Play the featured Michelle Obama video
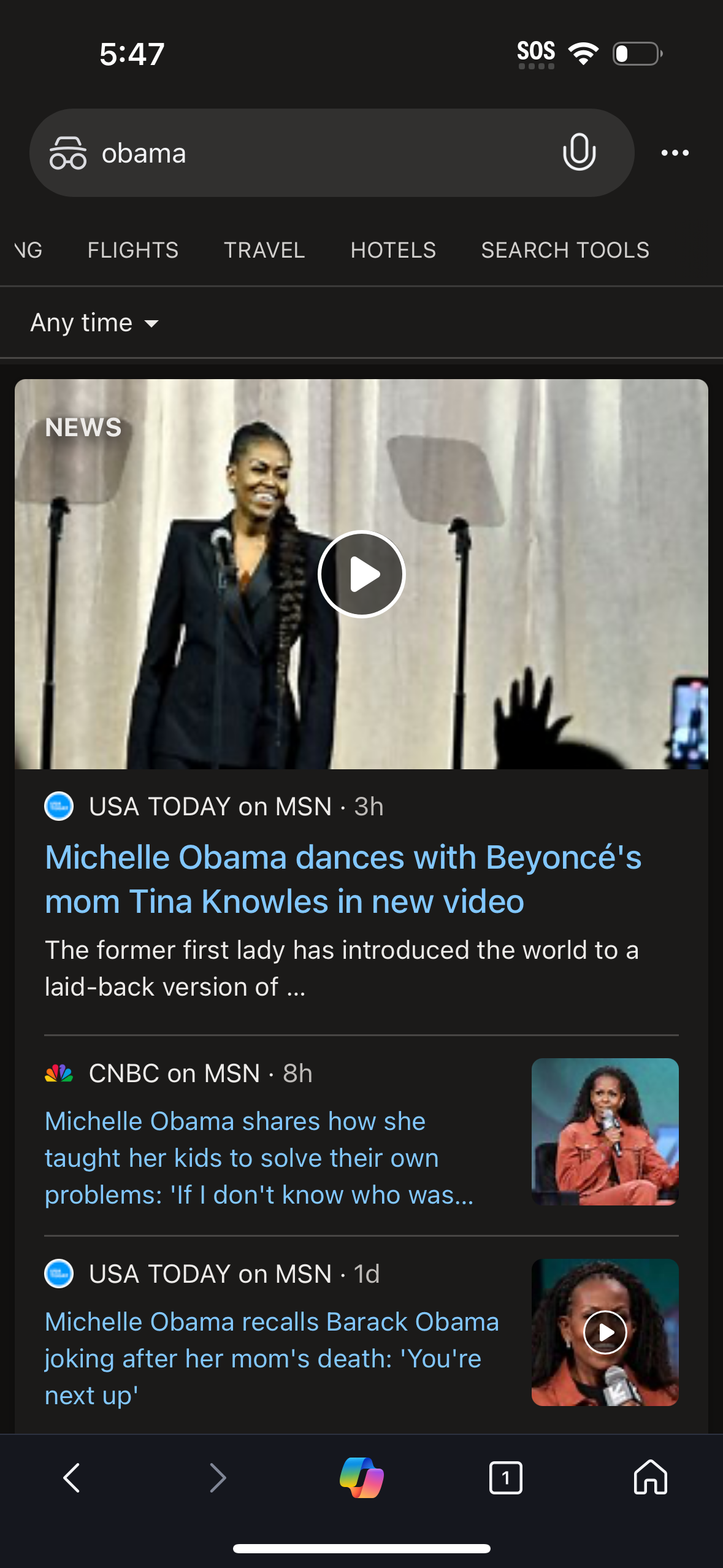 pyautogui.click(x=361, y=574)
